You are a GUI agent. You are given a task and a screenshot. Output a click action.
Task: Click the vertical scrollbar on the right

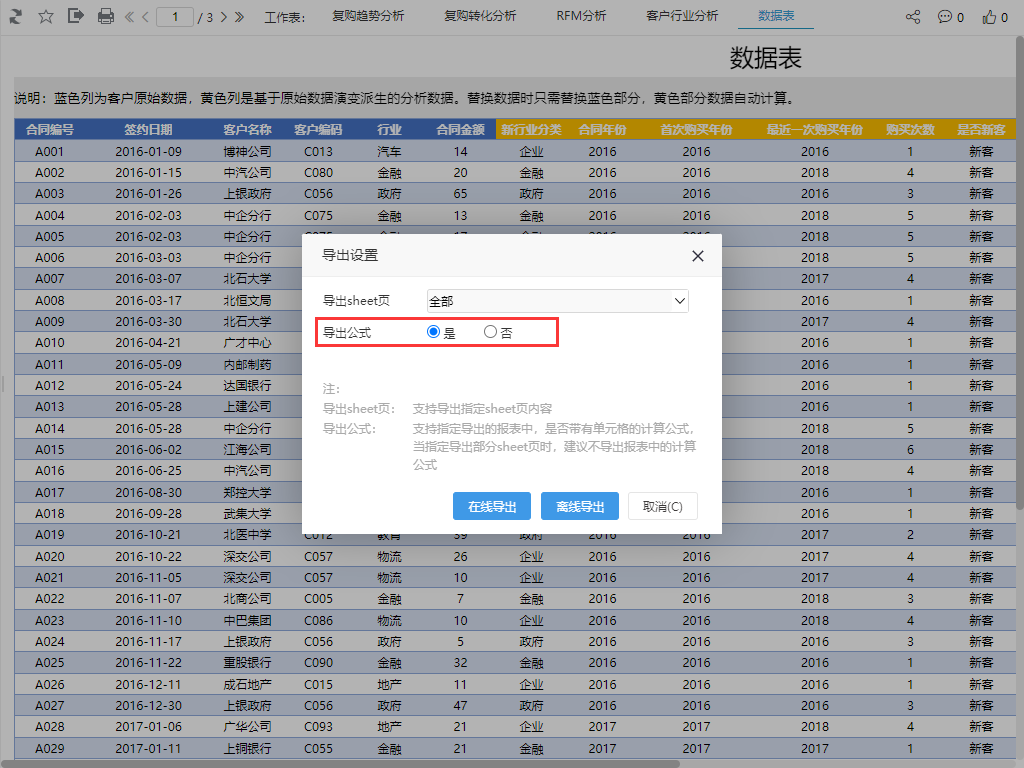pyautogui.click(x=1019, y=273)
